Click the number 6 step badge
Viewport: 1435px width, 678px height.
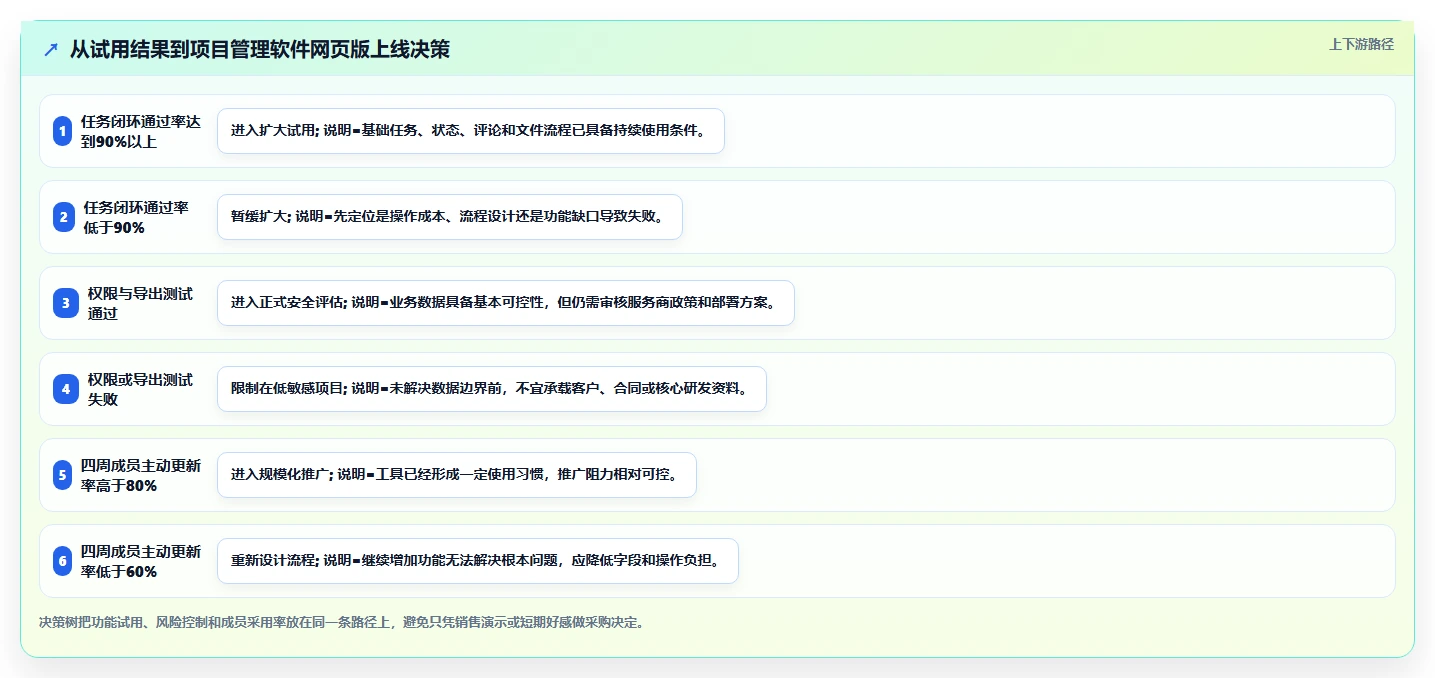63,561
